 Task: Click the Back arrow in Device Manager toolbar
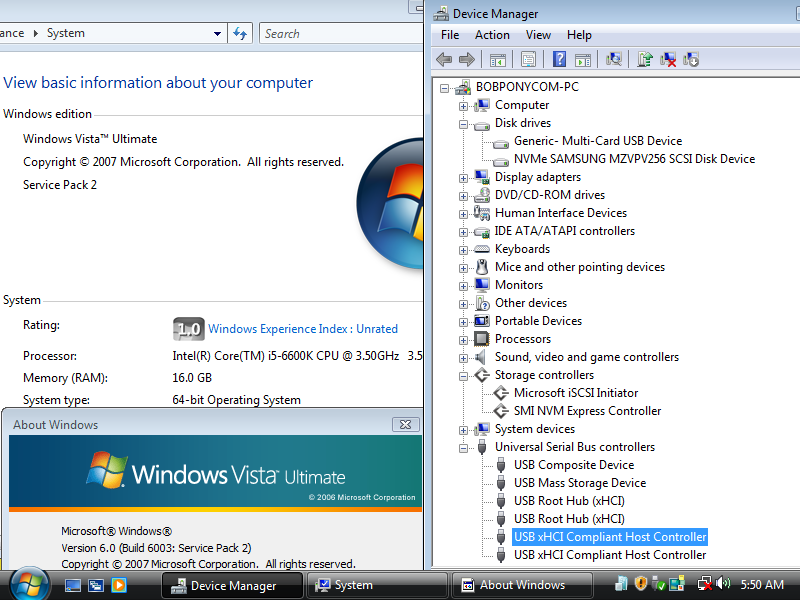(x=444, y=60)
